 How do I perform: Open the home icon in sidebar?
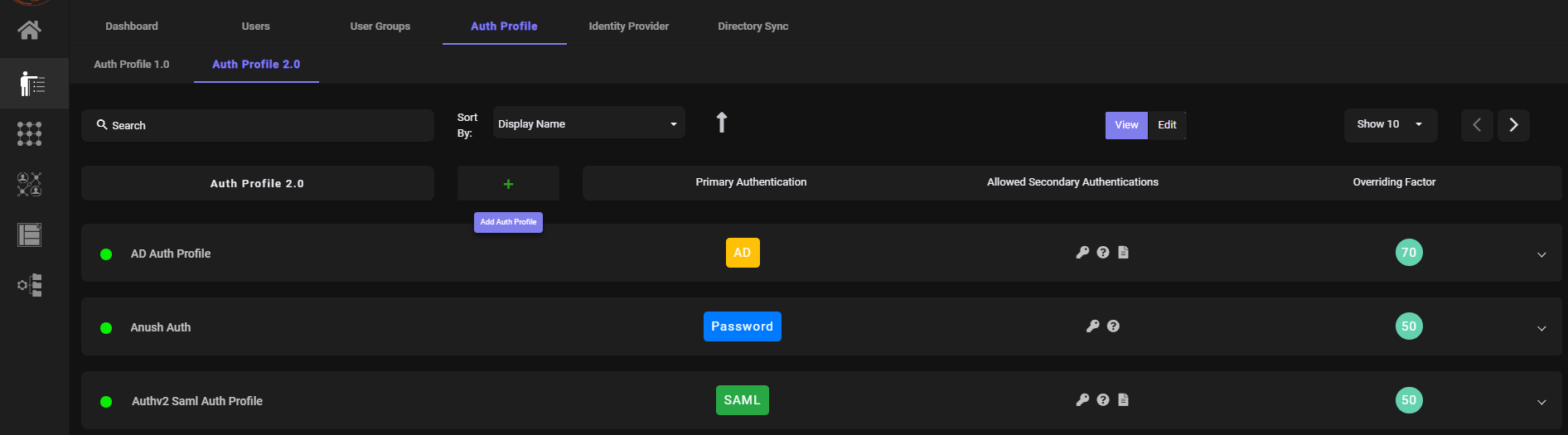[x=30, y=30]
